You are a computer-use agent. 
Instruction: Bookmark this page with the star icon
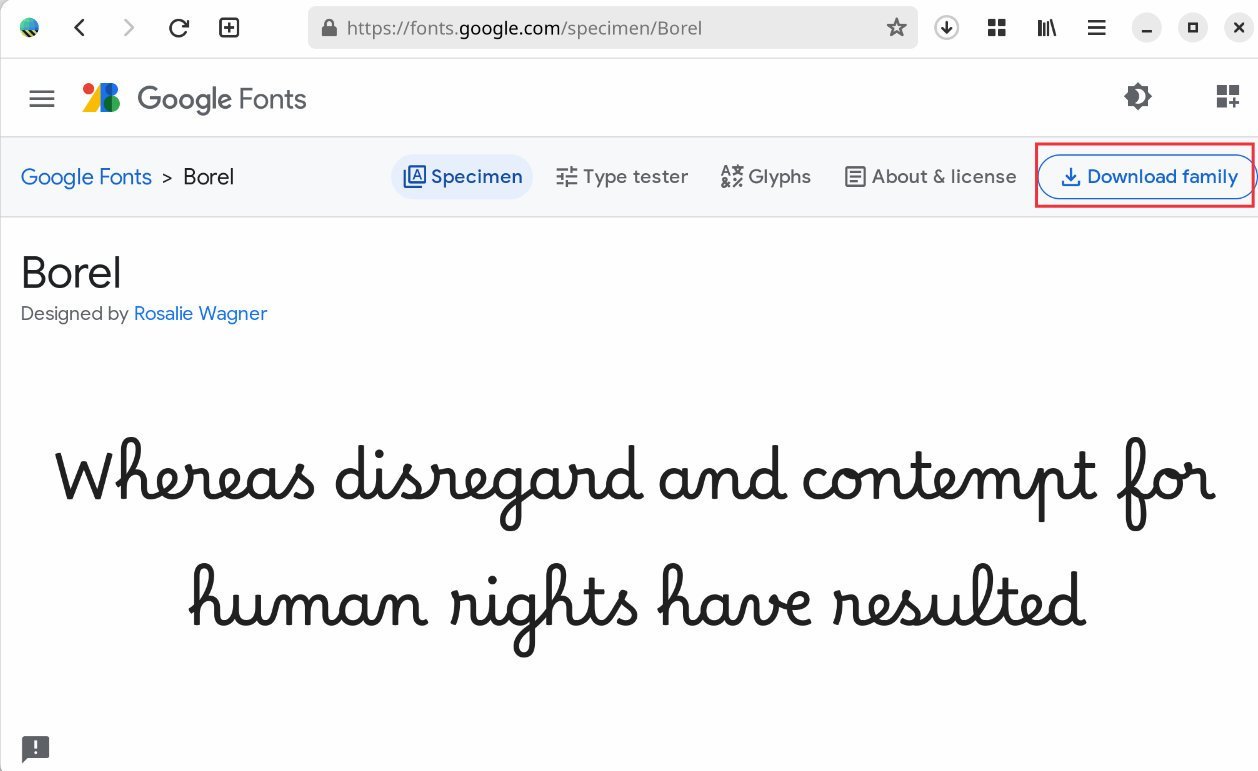click(897, 27)
